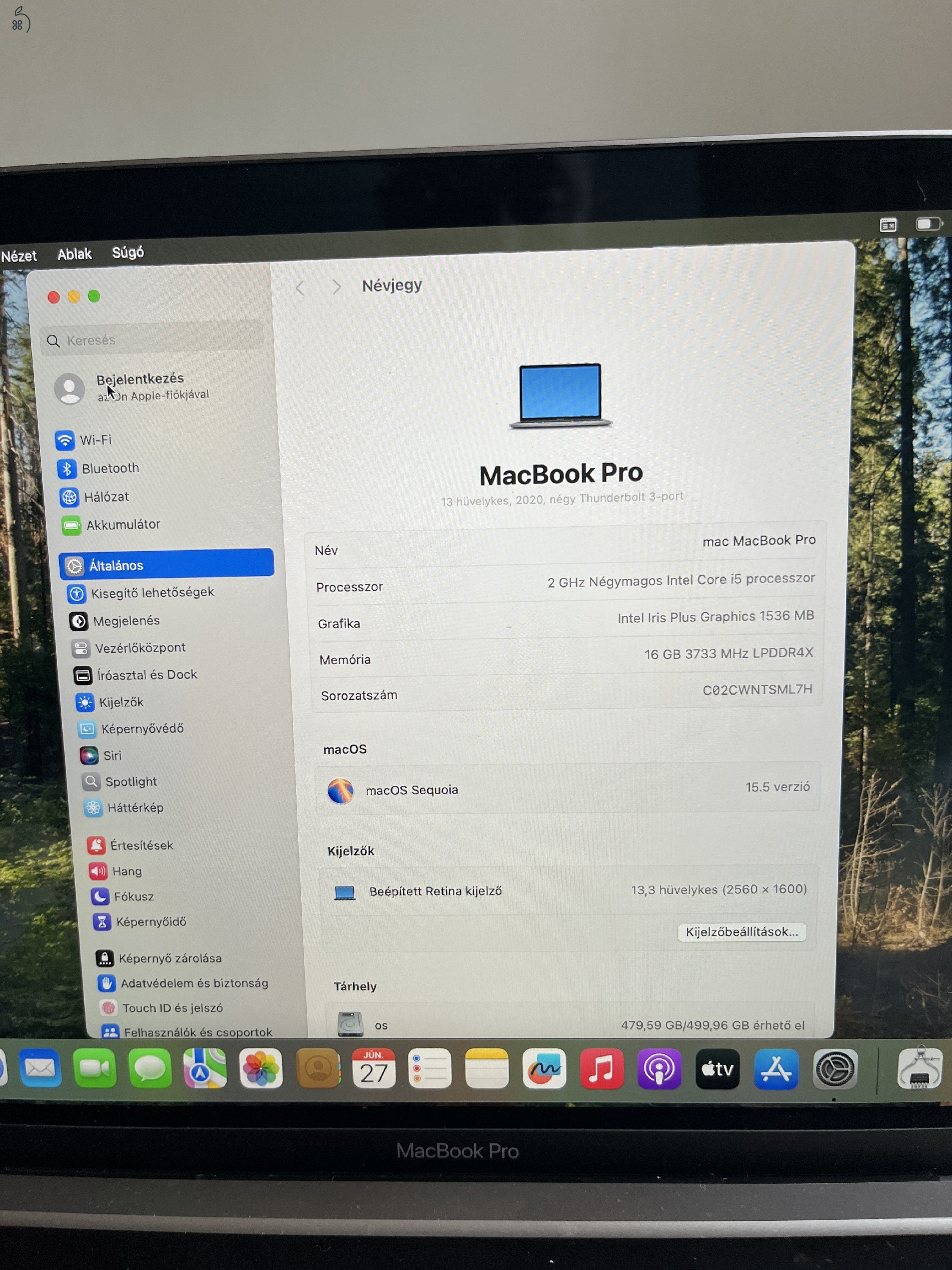This screenshot has width=952, height=1270.
Task: Open the App Store from the Dock
Action: point(775,1068)
